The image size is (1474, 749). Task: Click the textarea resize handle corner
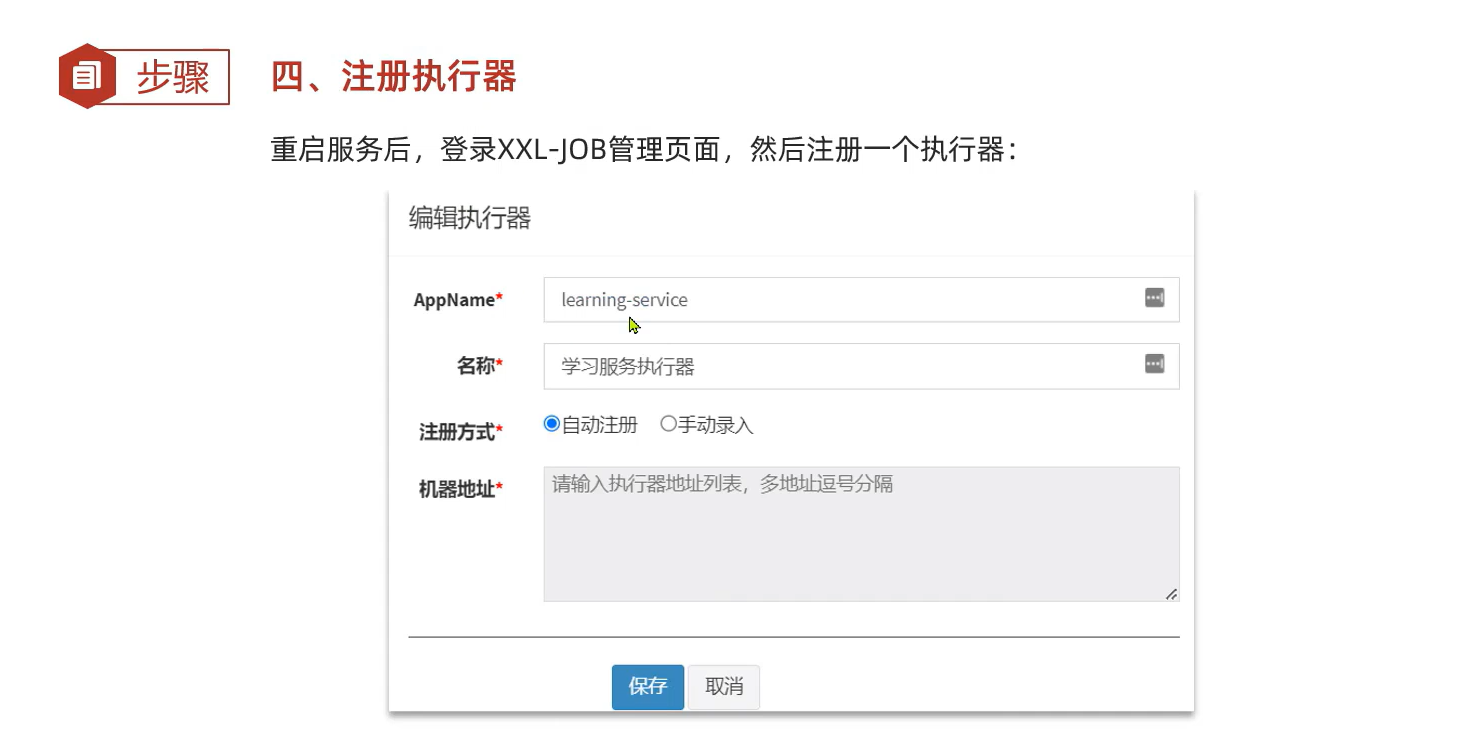[x=1171, y=593]
